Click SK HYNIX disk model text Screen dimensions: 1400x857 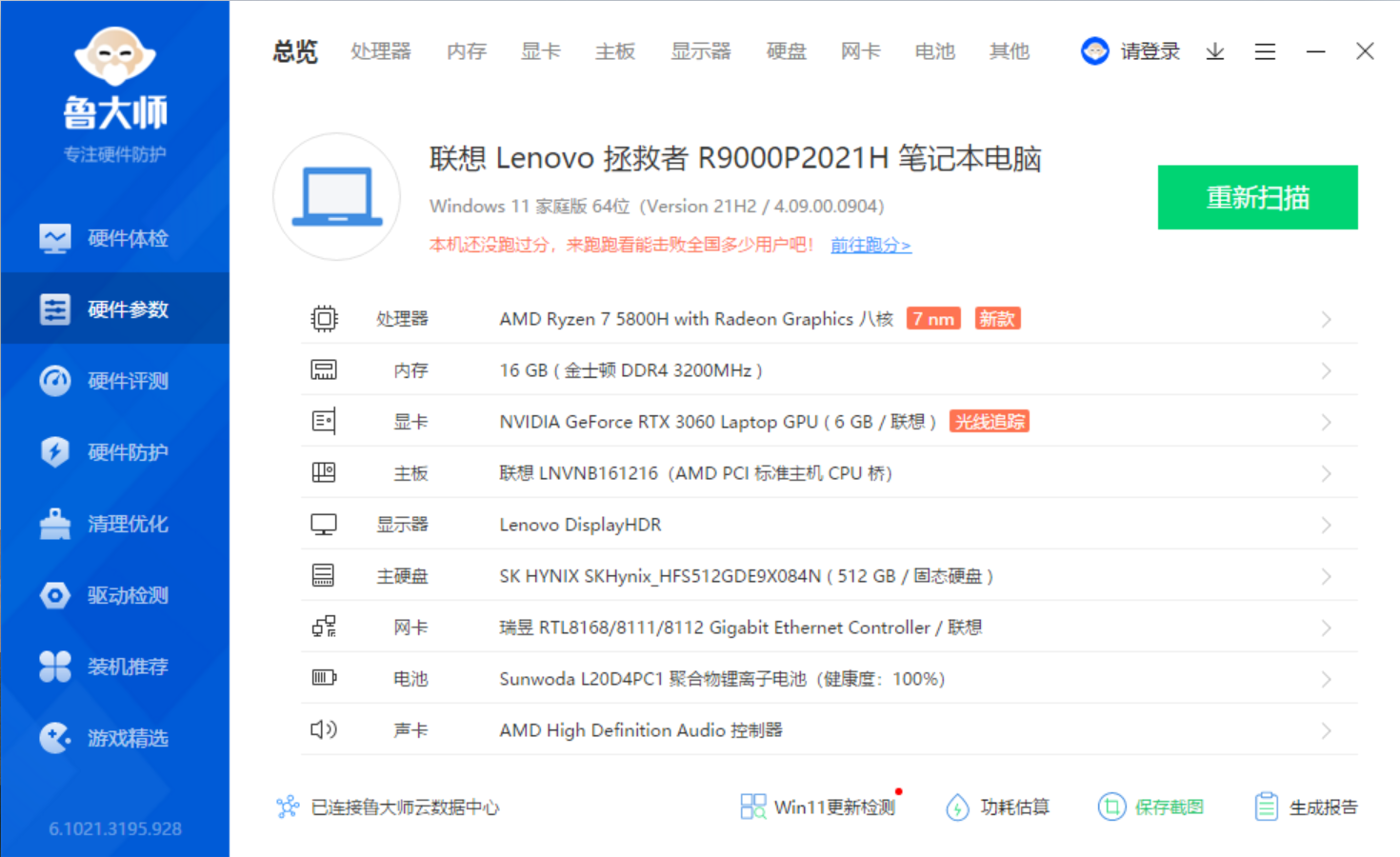746,576
